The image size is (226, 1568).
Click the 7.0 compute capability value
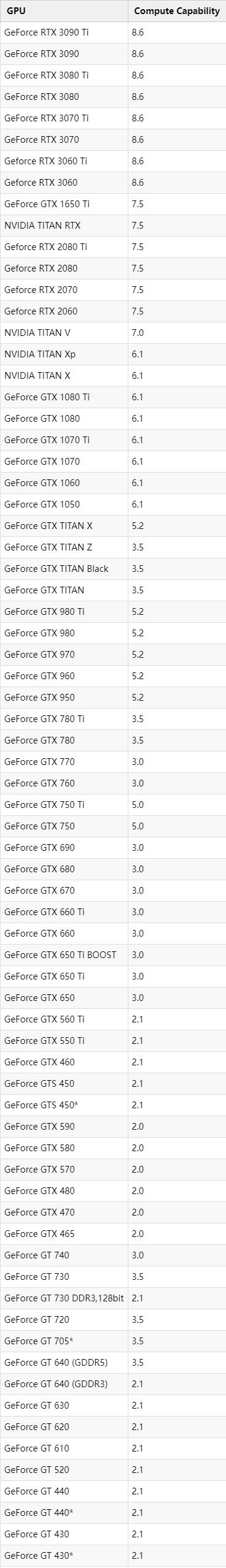(x=138, y=333)
